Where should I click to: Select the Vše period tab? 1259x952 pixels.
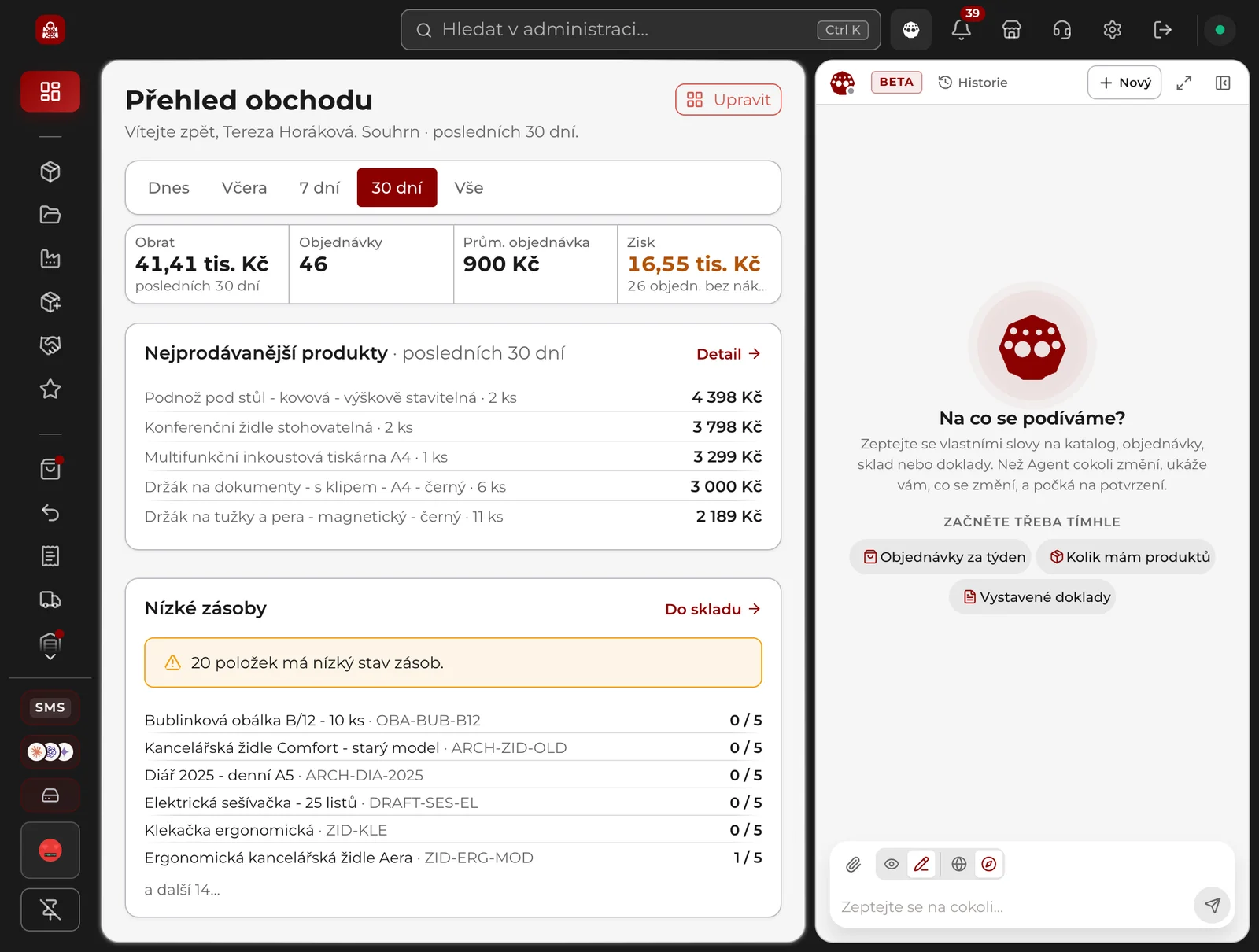coord(469,188)
